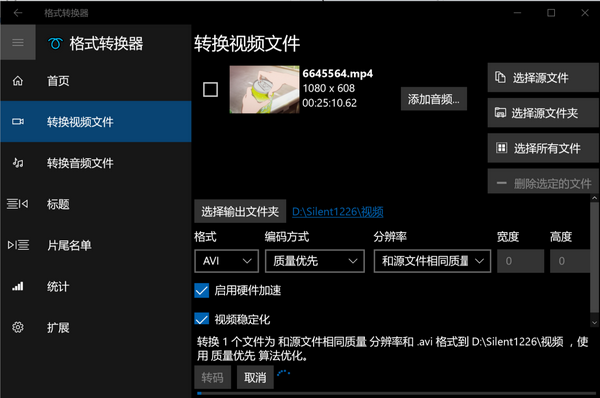Uncheck the 视频稳定化 option
This screenshot has width=600, height=398.
point(202,319)
